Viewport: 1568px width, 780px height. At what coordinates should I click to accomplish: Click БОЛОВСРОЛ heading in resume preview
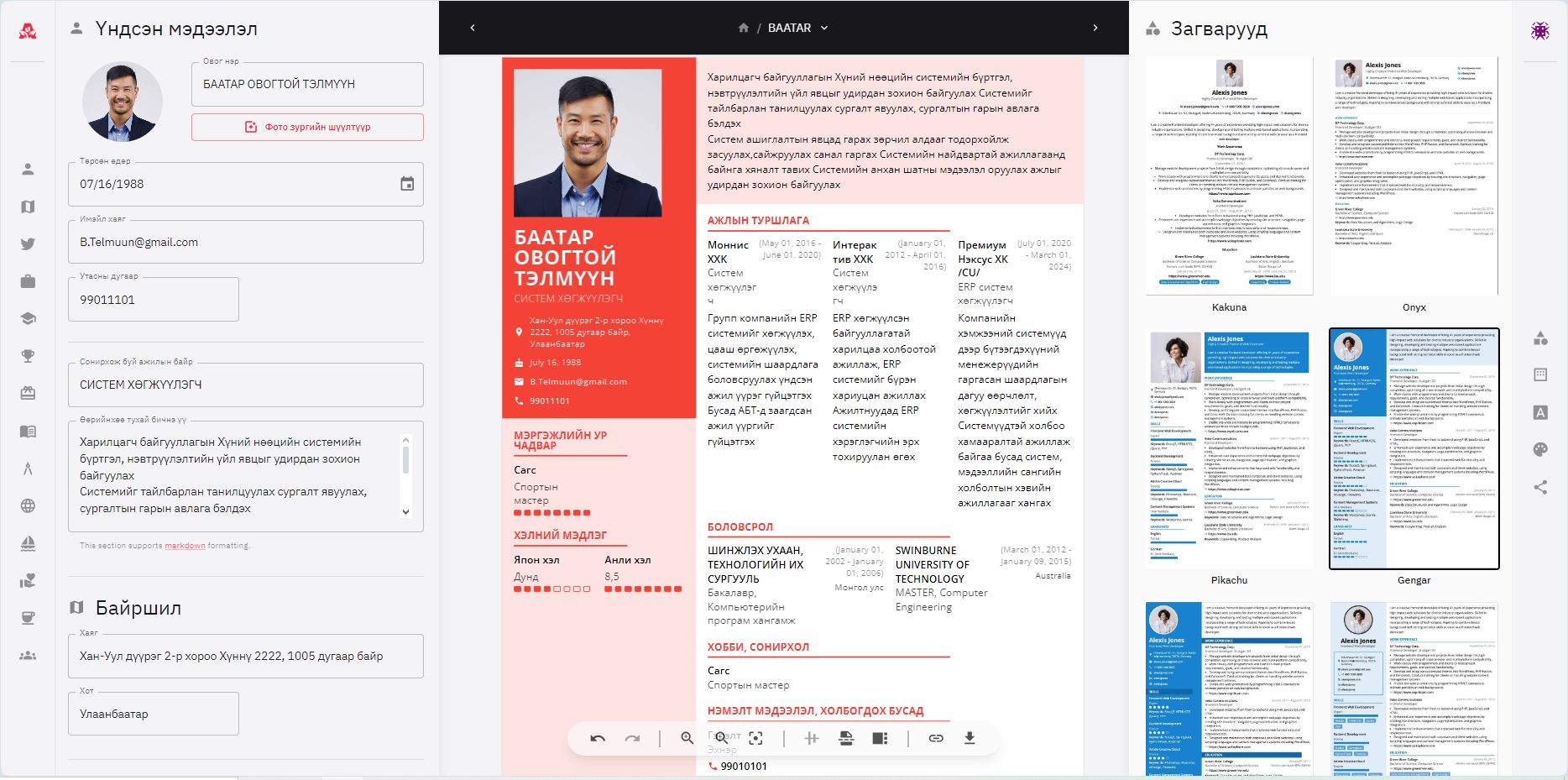(x=740, y=527)
